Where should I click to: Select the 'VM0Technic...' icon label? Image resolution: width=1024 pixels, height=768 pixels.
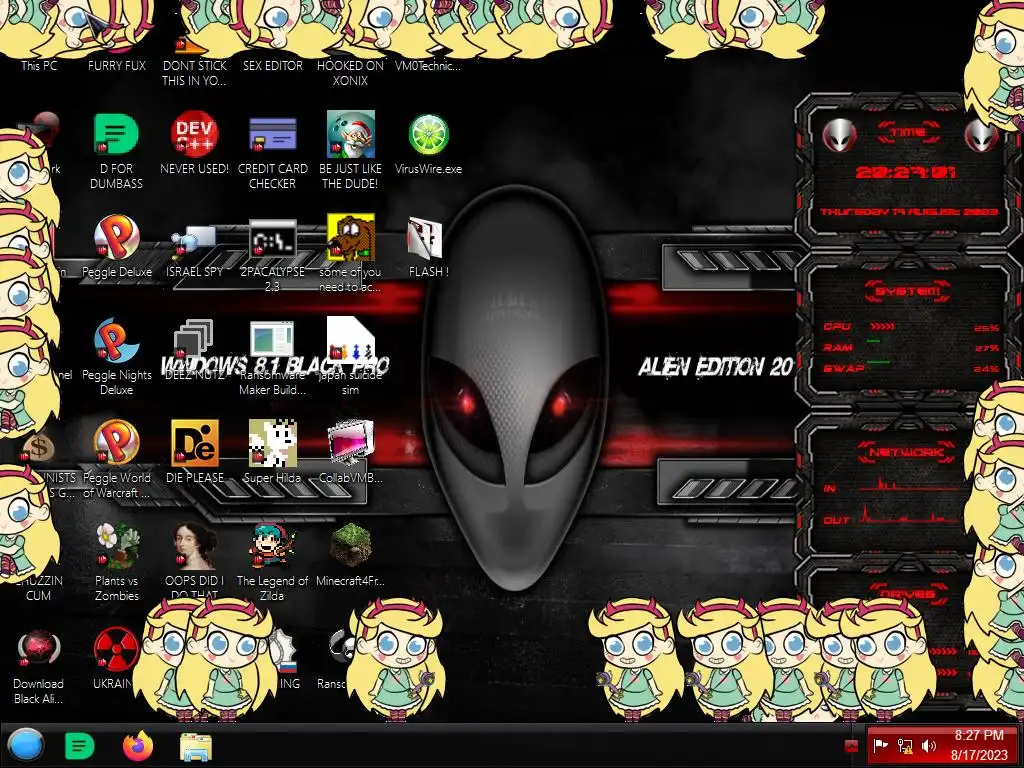[428, 65]
